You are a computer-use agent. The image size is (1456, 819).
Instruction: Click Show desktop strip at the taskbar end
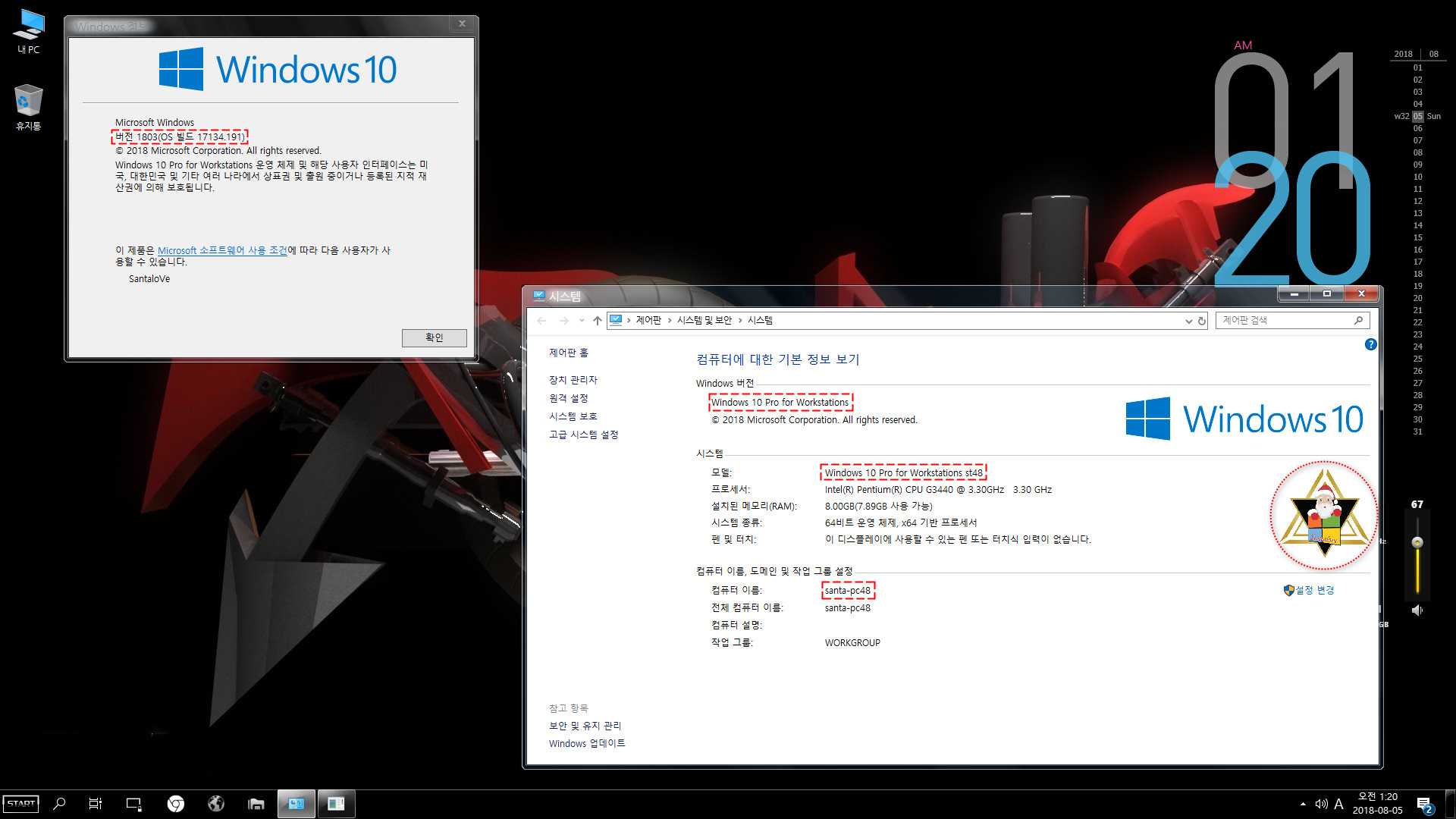point(1451,804)
